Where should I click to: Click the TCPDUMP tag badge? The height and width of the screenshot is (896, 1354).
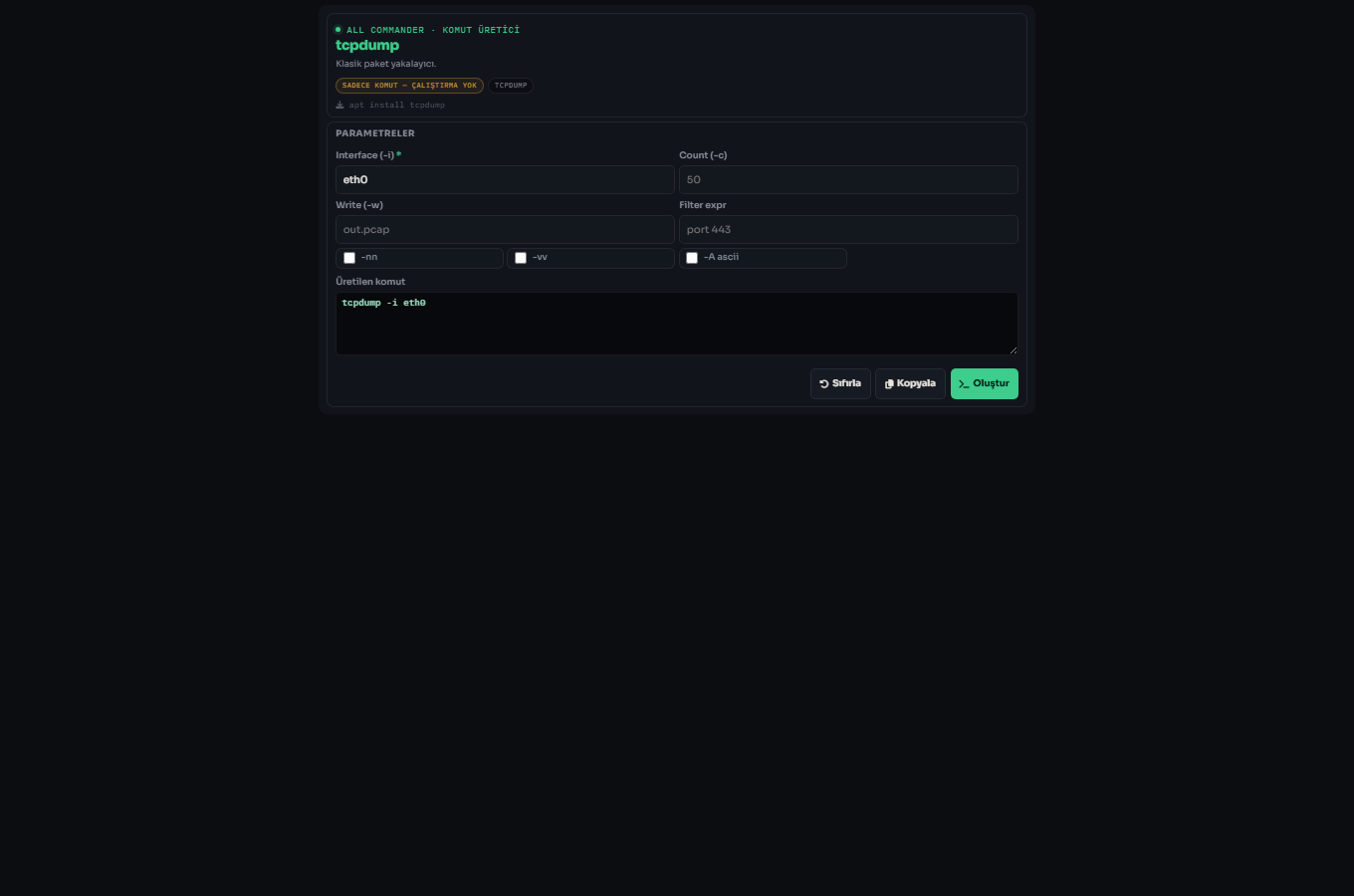[511, 86]
